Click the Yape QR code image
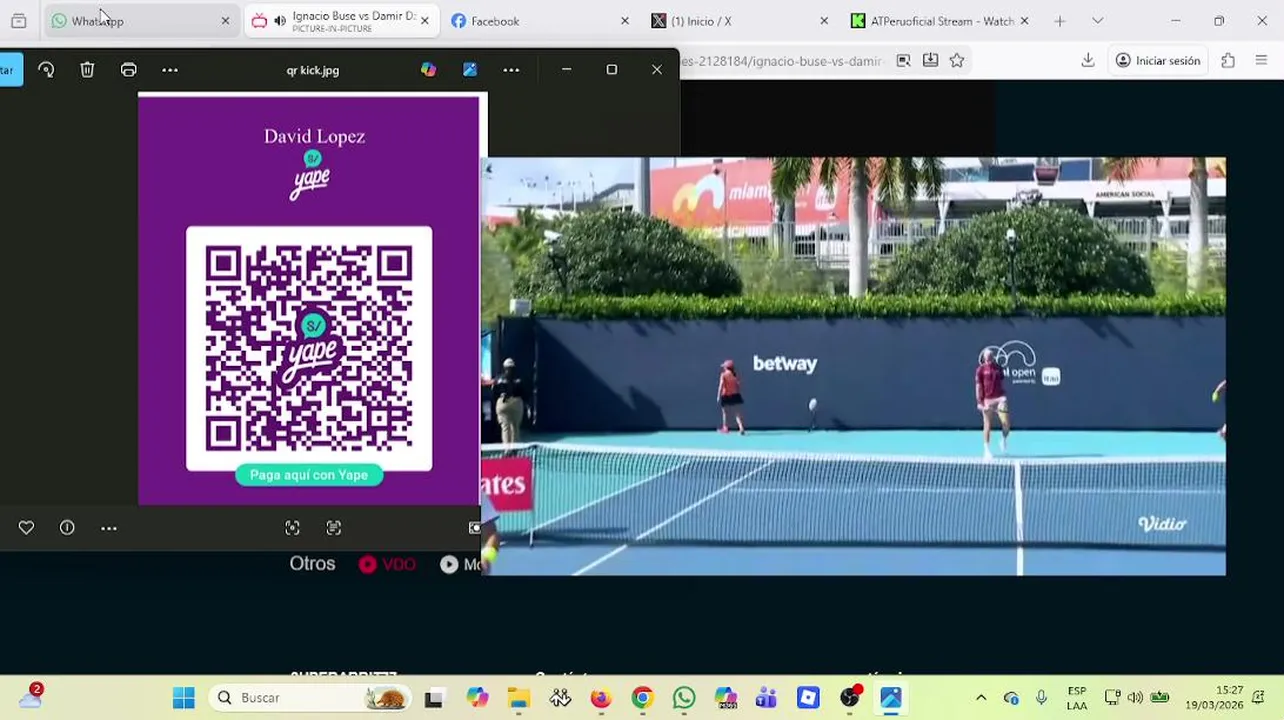This screenshot has width=1284, height=720. coord(309,348)
